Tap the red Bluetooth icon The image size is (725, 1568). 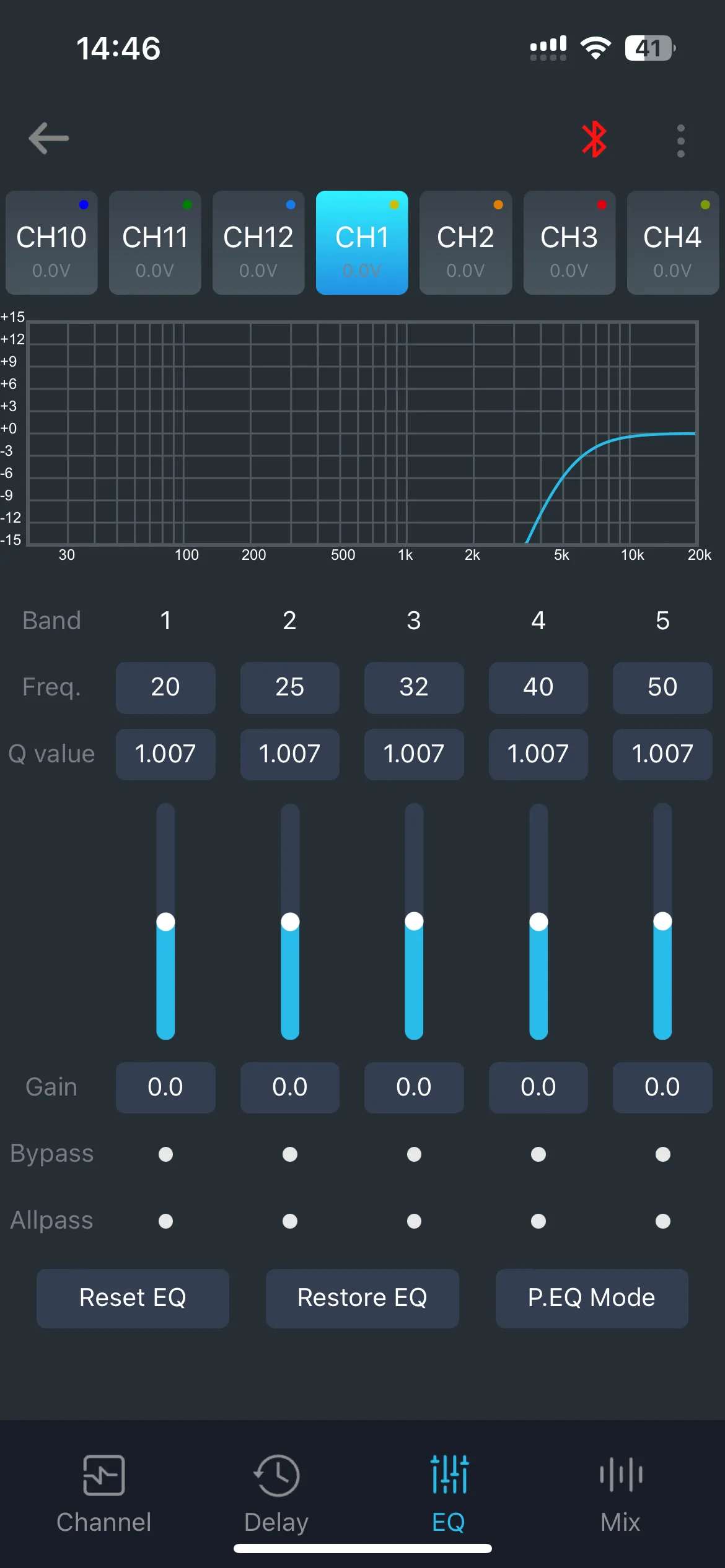[594, 139]
